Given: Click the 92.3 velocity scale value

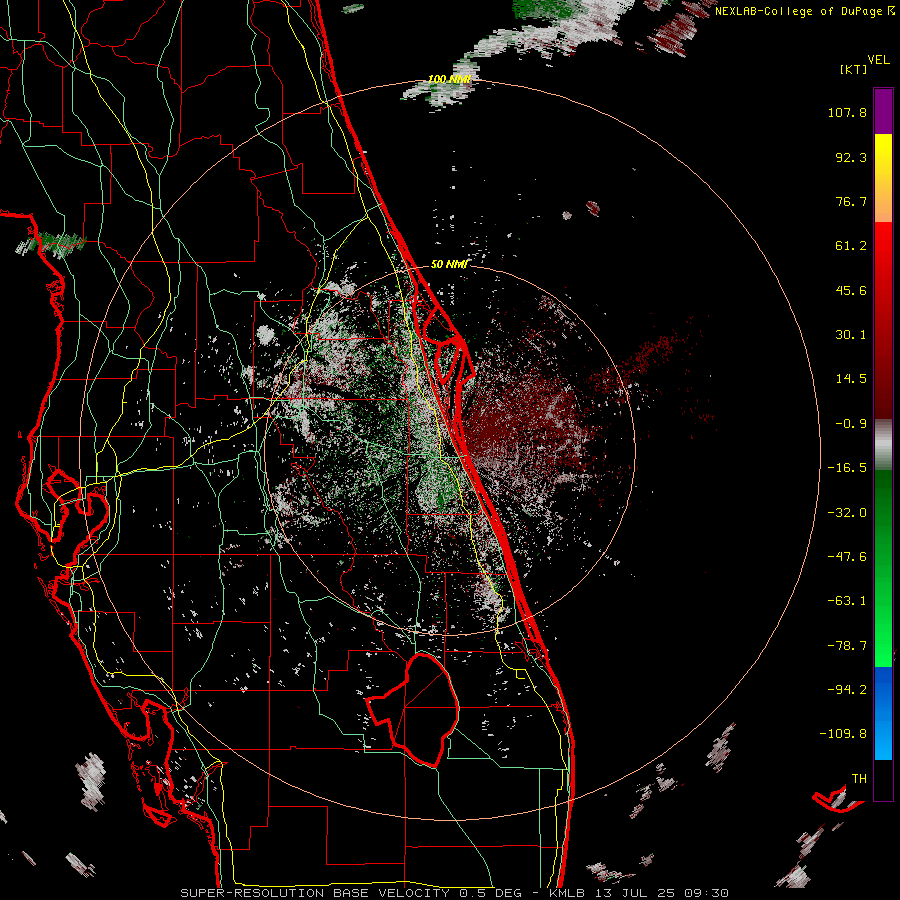Looking at the screenshot, I should (x=851, y=157).
